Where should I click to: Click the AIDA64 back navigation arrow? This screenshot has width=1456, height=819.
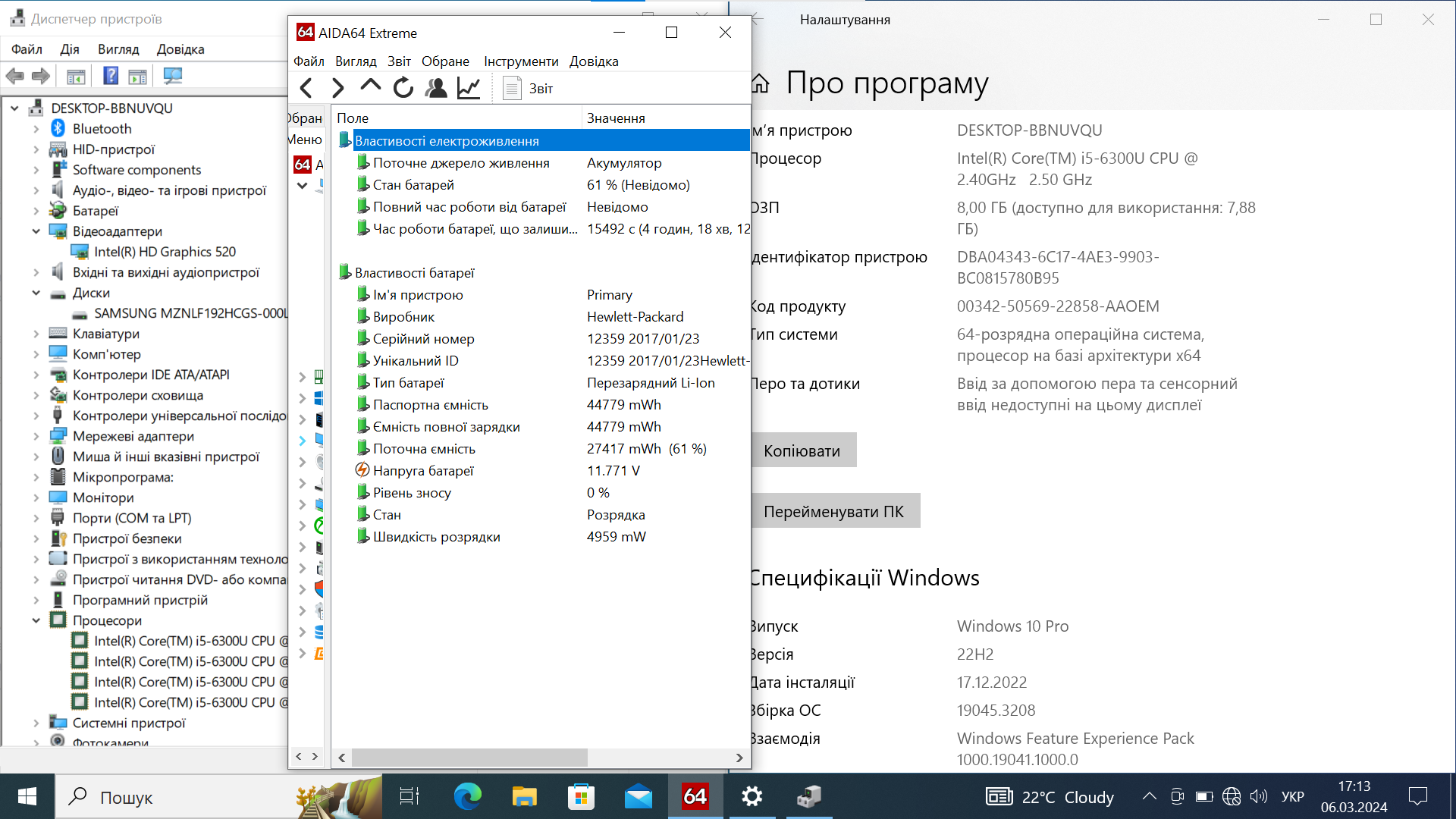coord(306,88)
